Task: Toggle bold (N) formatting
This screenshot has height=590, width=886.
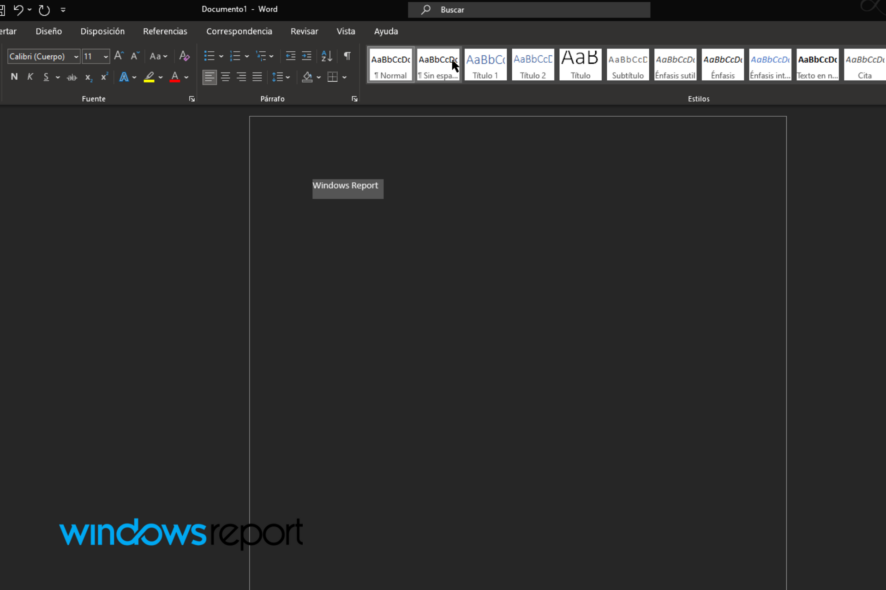Action: [x=14, y=77]
